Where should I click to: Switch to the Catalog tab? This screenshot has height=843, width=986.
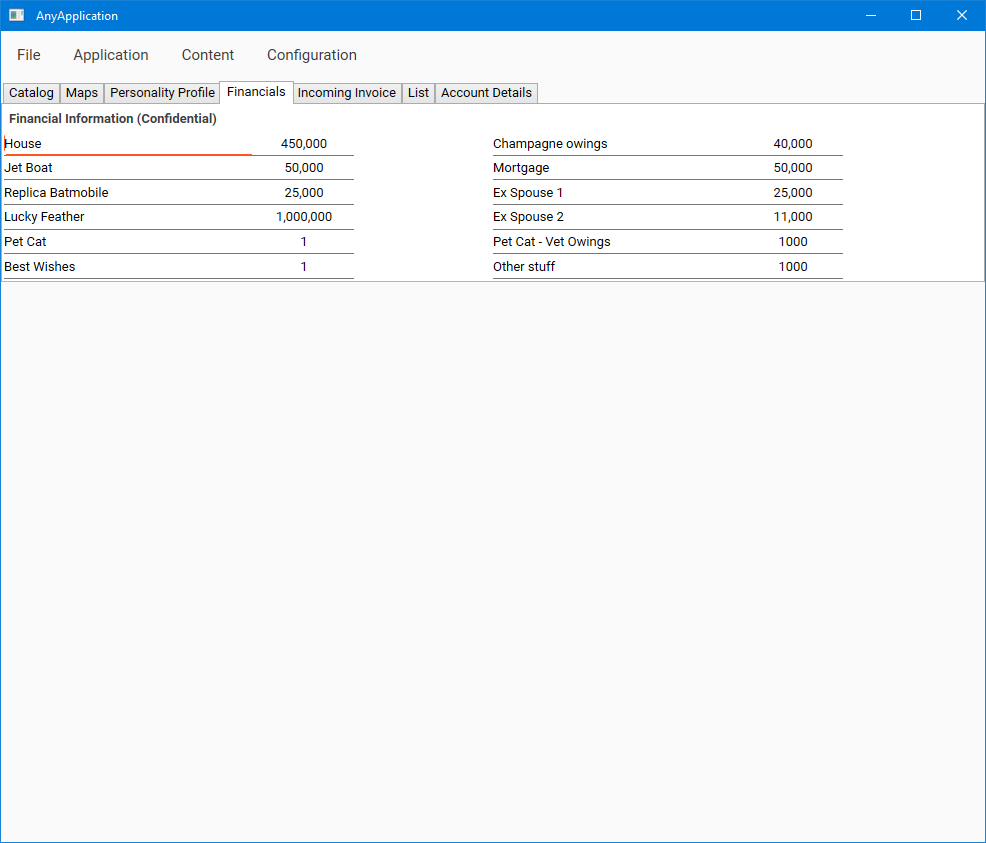coord(31,93)
